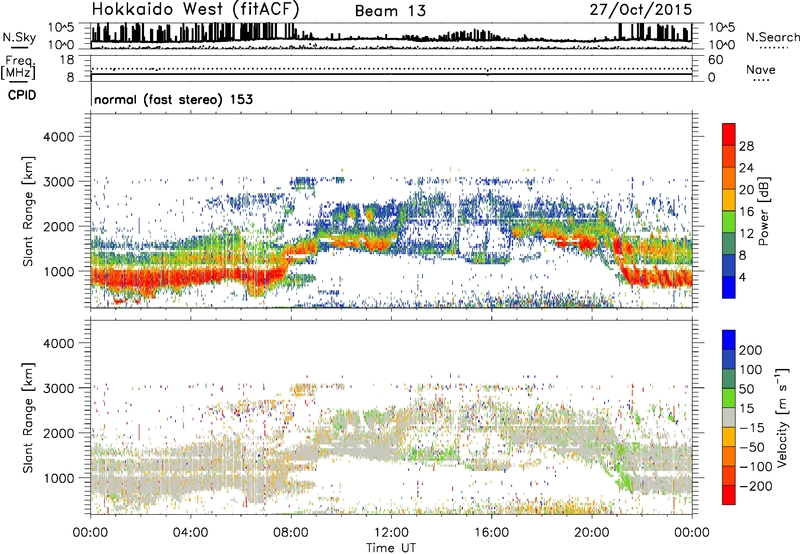Click the '1000' tick of velocity panel
Viewport: 800px width, 554px height.
pos(59,478)
